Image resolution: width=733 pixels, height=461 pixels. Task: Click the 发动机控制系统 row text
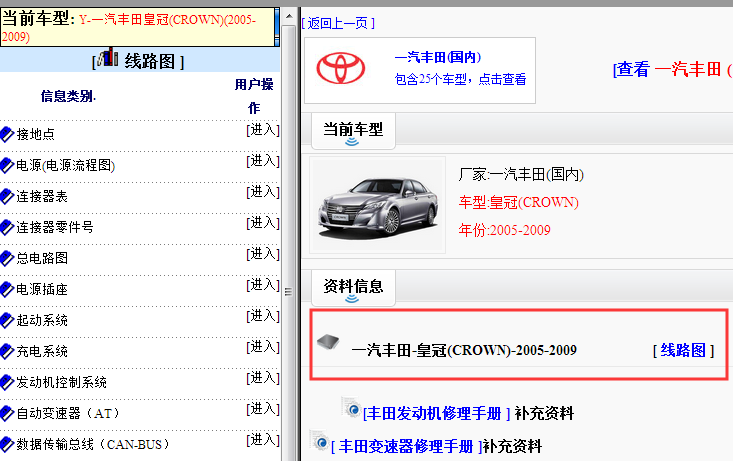pos(61,382)
